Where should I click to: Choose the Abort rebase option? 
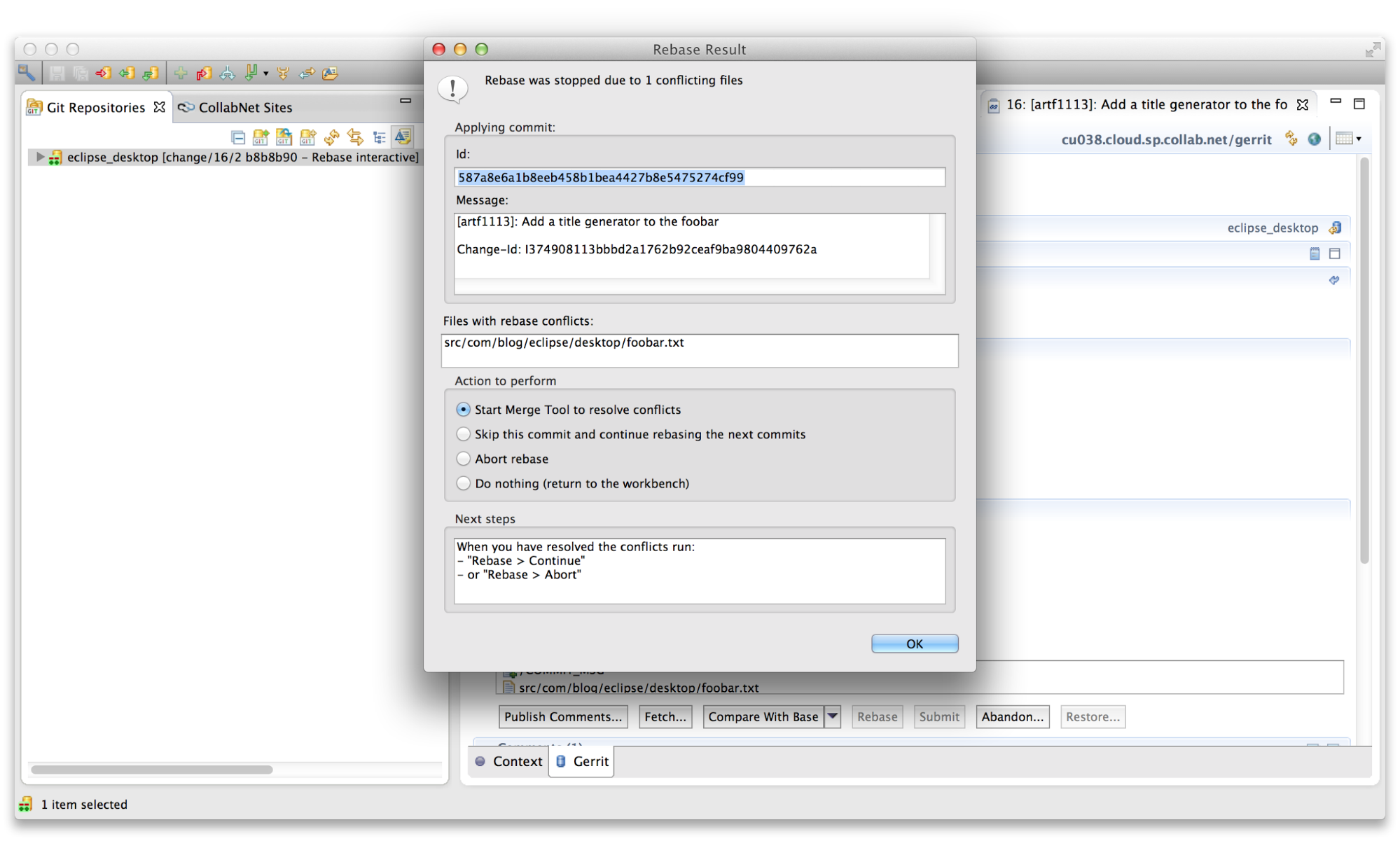463,459
